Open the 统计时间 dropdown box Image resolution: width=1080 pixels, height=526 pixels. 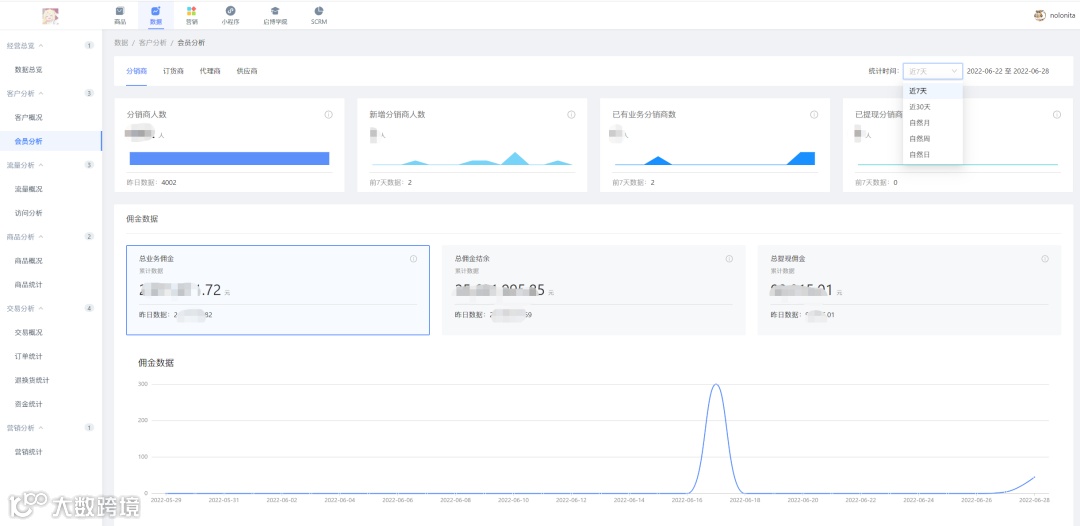(933, 71)
